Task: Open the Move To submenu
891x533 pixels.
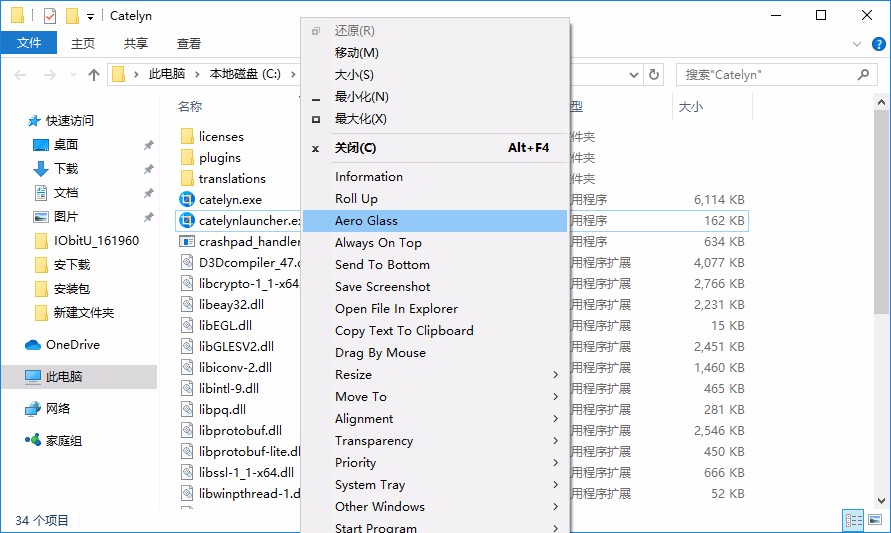Action: click(435, 397)
